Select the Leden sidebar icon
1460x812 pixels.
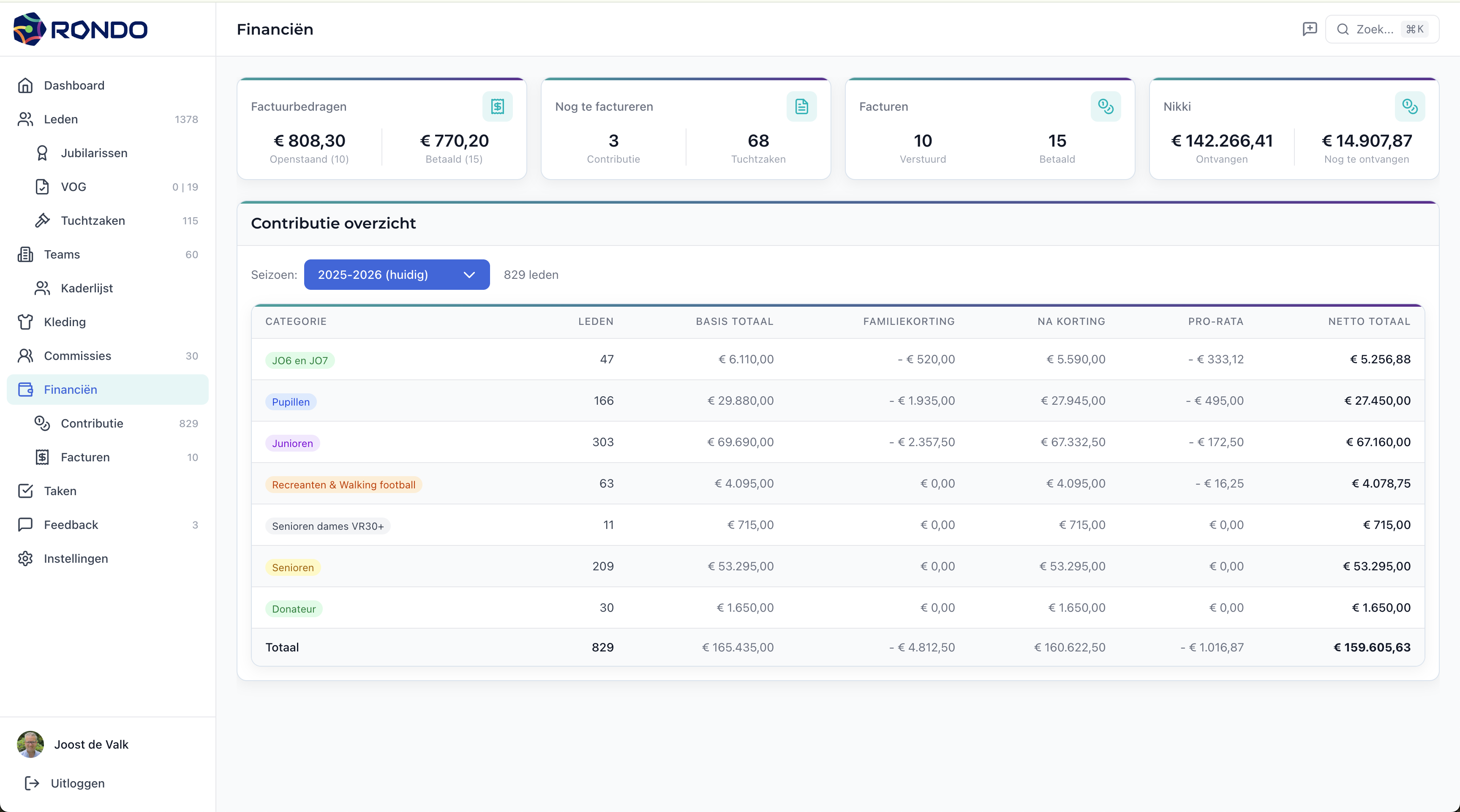[26, 119]
